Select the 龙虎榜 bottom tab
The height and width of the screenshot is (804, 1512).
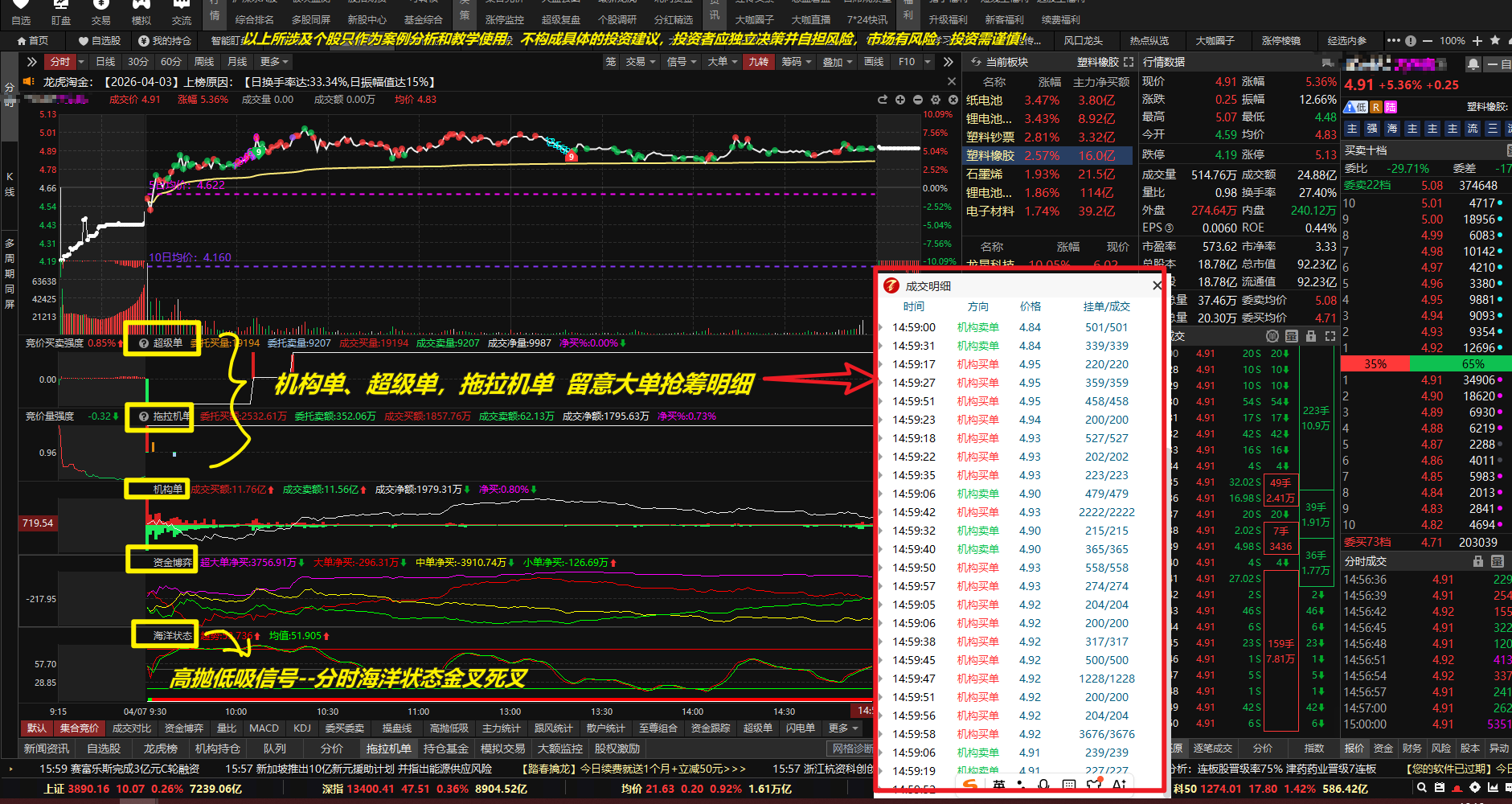tap(161, 749)
